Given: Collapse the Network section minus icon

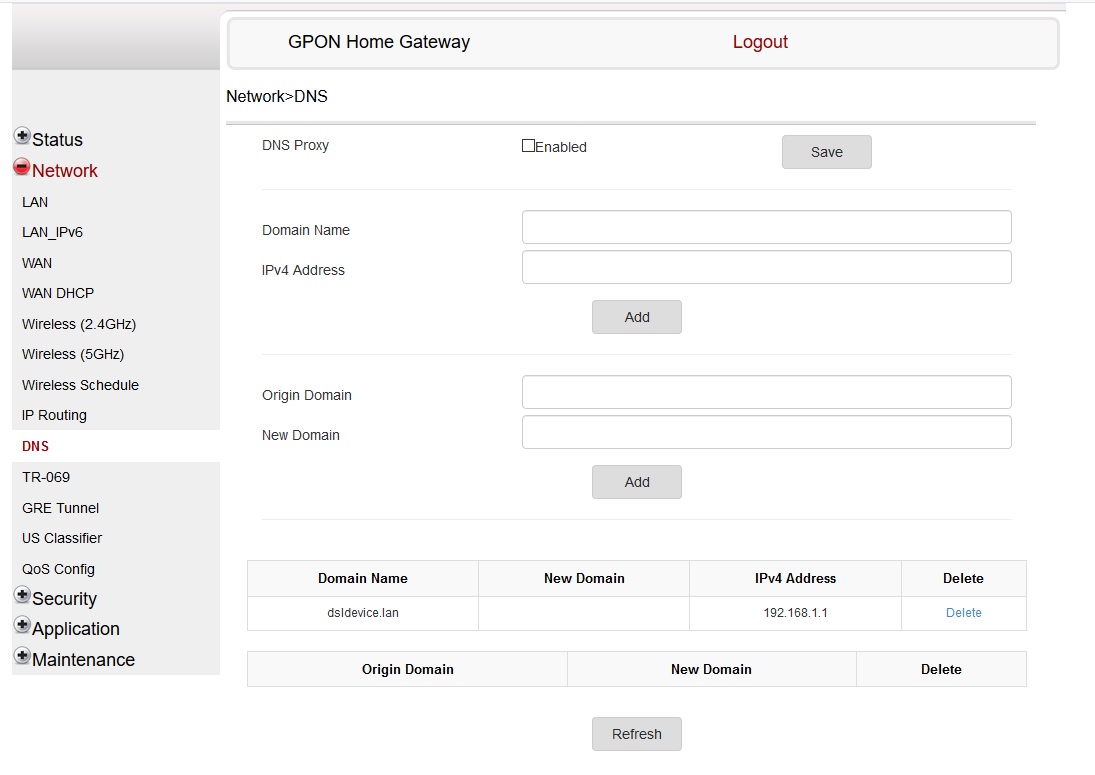Looking at the screenshot, I should (22, 167).
